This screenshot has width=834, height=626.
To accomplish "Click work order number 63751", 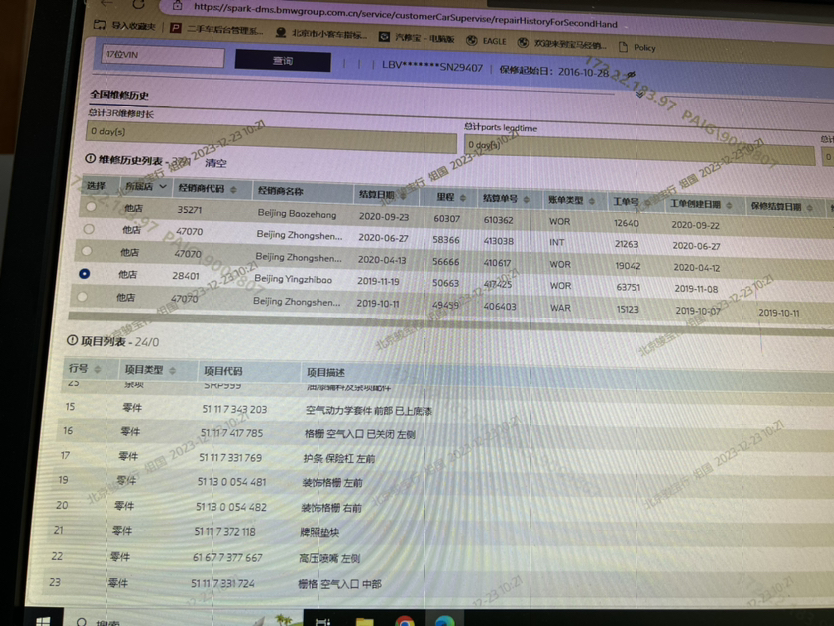I will pyautogui.click(x=628, y=287).
